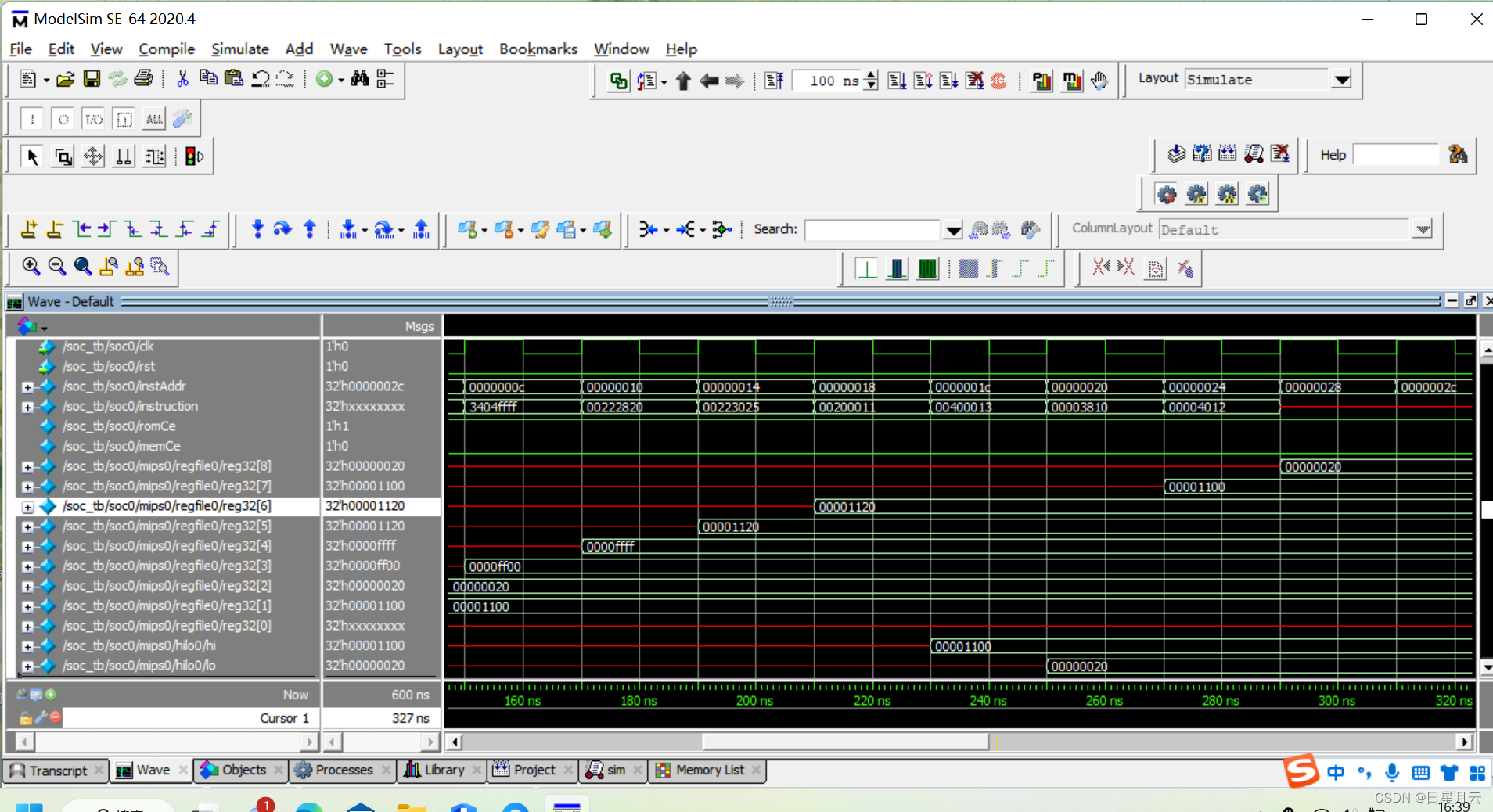Open the Search field dropdown arrow

click(952, 230)
